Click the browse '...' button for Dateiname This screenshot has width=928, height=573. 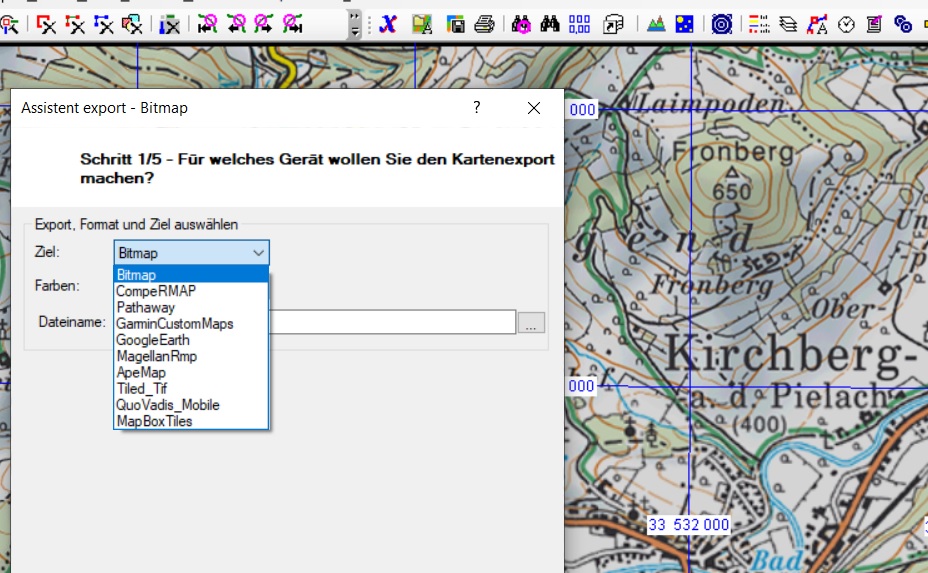coord(532,322)
